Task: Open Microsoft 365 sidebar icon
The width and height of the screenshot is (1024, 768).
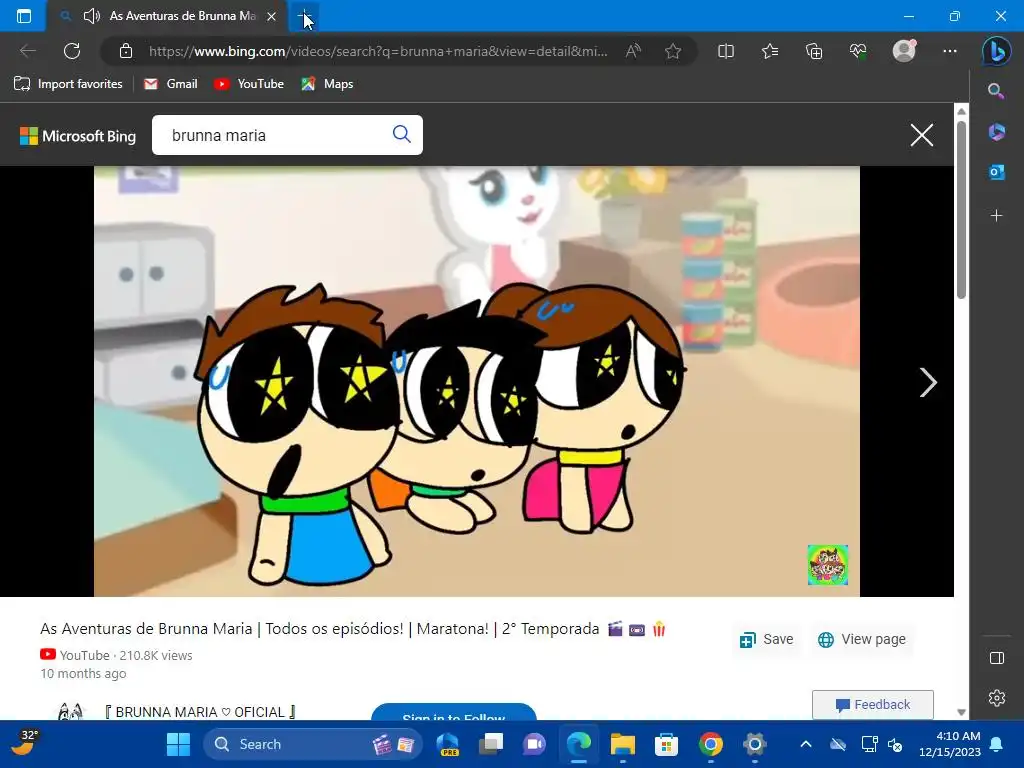Action: pyautogui.click(x=996, y=132)
